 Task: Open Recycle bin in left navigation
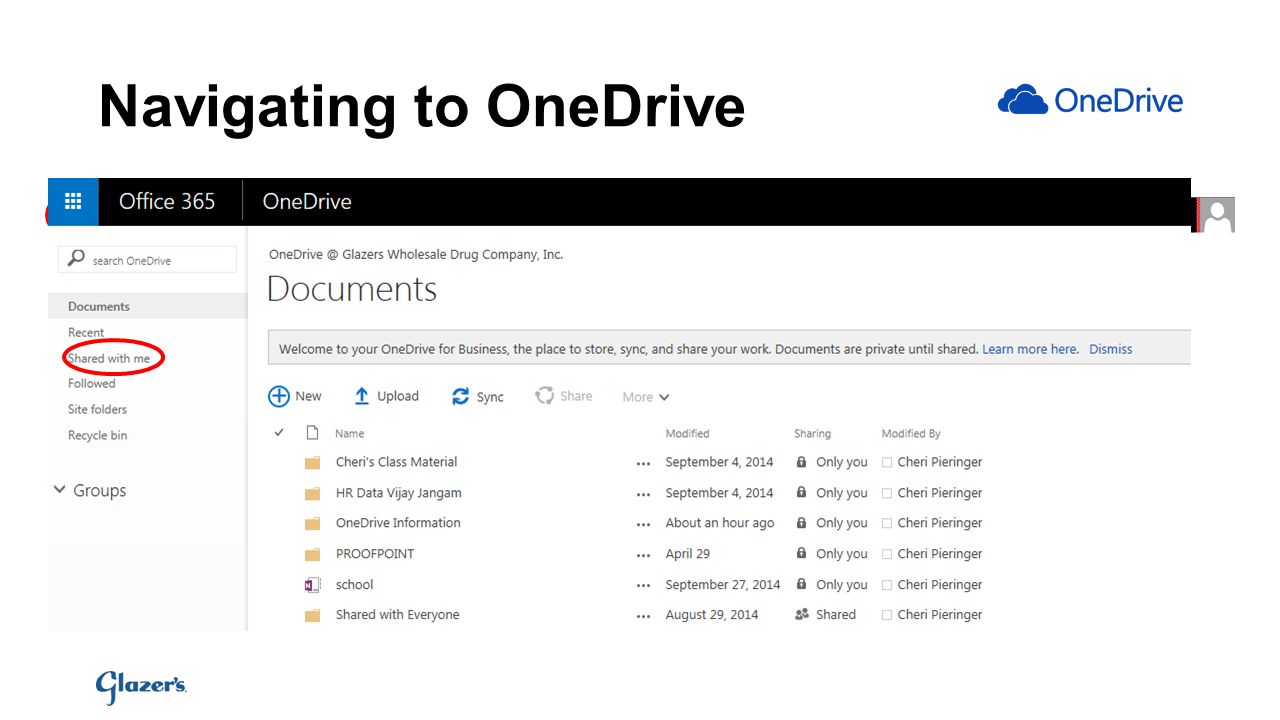pos(97,435)
